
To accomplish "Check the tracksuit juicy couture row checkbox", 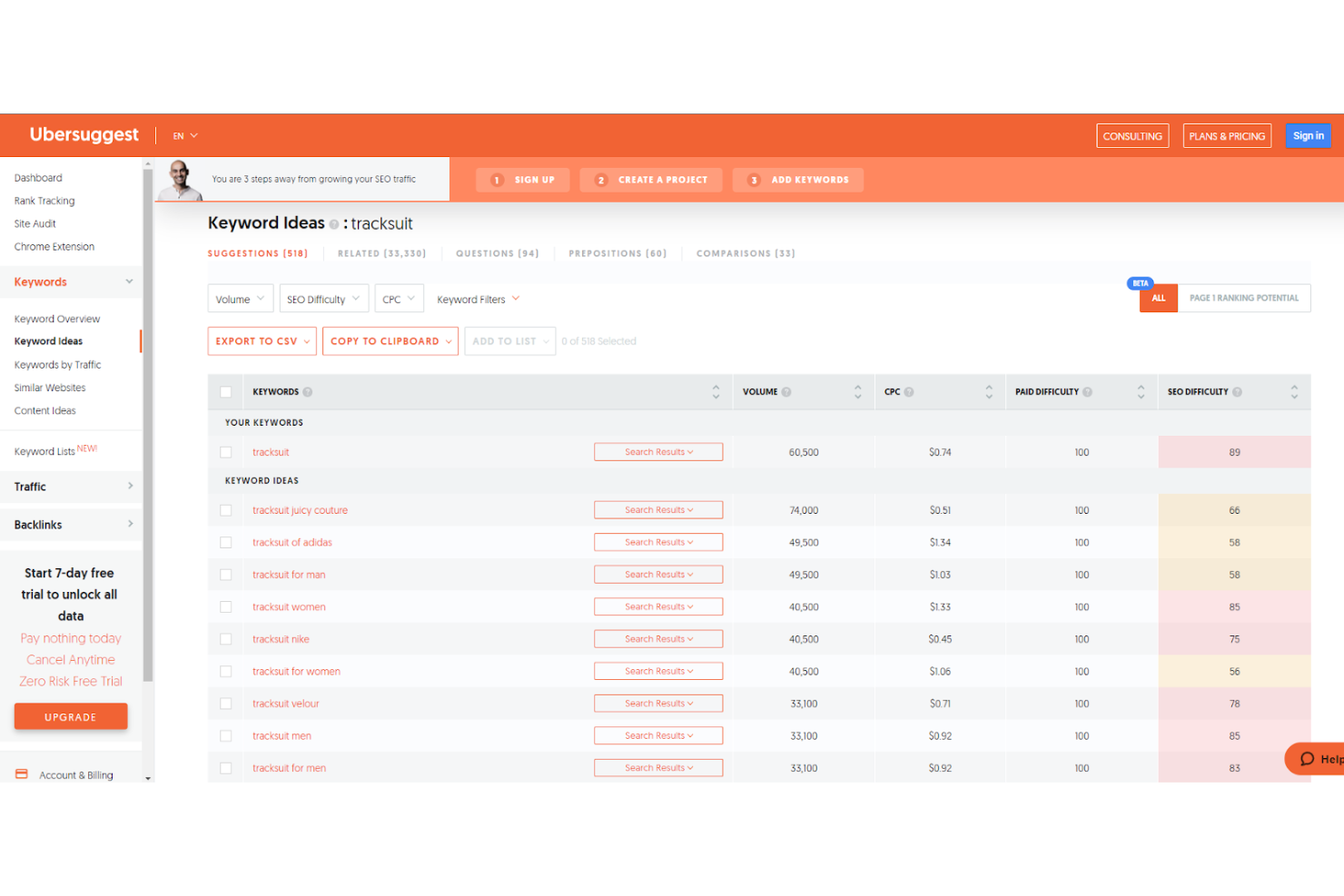I will pyautogui.click(x=225, y=510).
